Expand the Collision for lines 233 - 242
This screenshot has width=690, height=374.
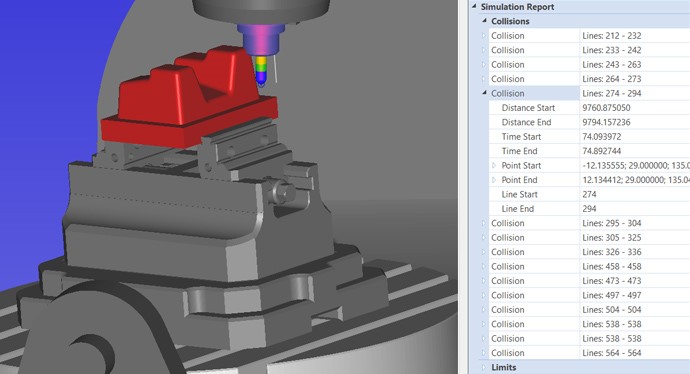pyautogui.click(x=484, y=50)
